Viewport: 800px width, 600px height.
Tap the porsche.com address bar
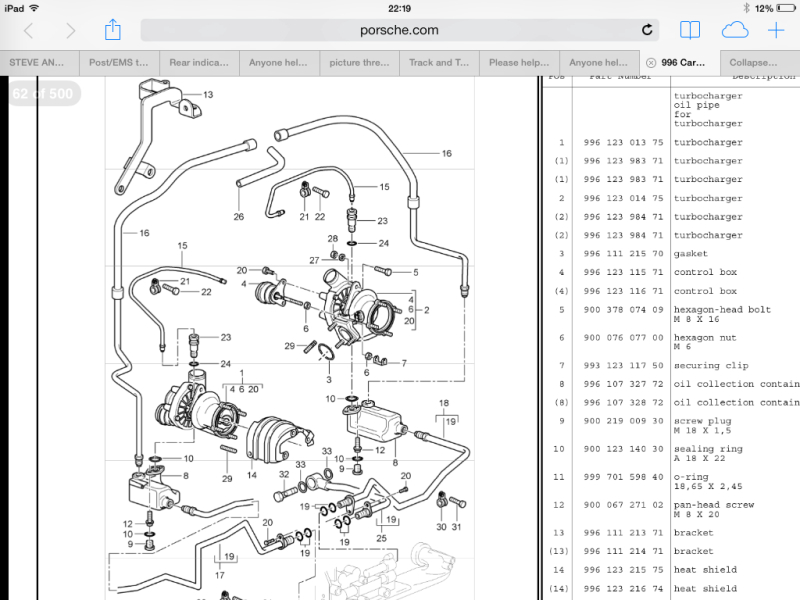tap(399, 30)
